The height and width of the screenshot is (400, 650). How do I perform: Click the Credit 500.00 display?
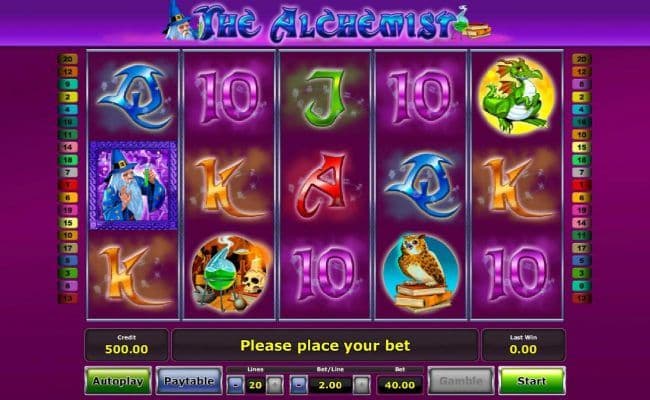click(x=126, y=344)
